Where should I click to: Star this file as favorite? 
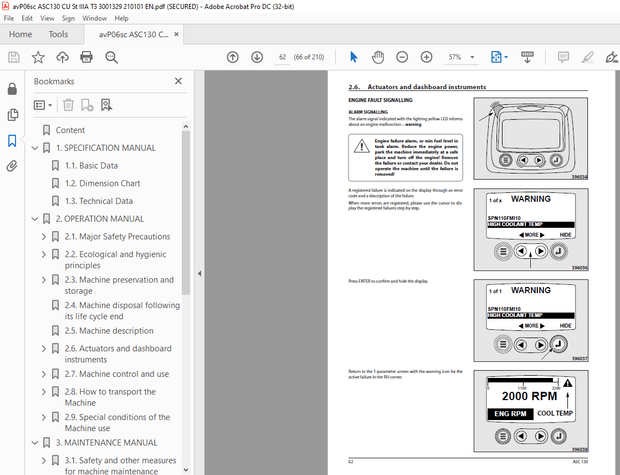[x=38, y=57]
